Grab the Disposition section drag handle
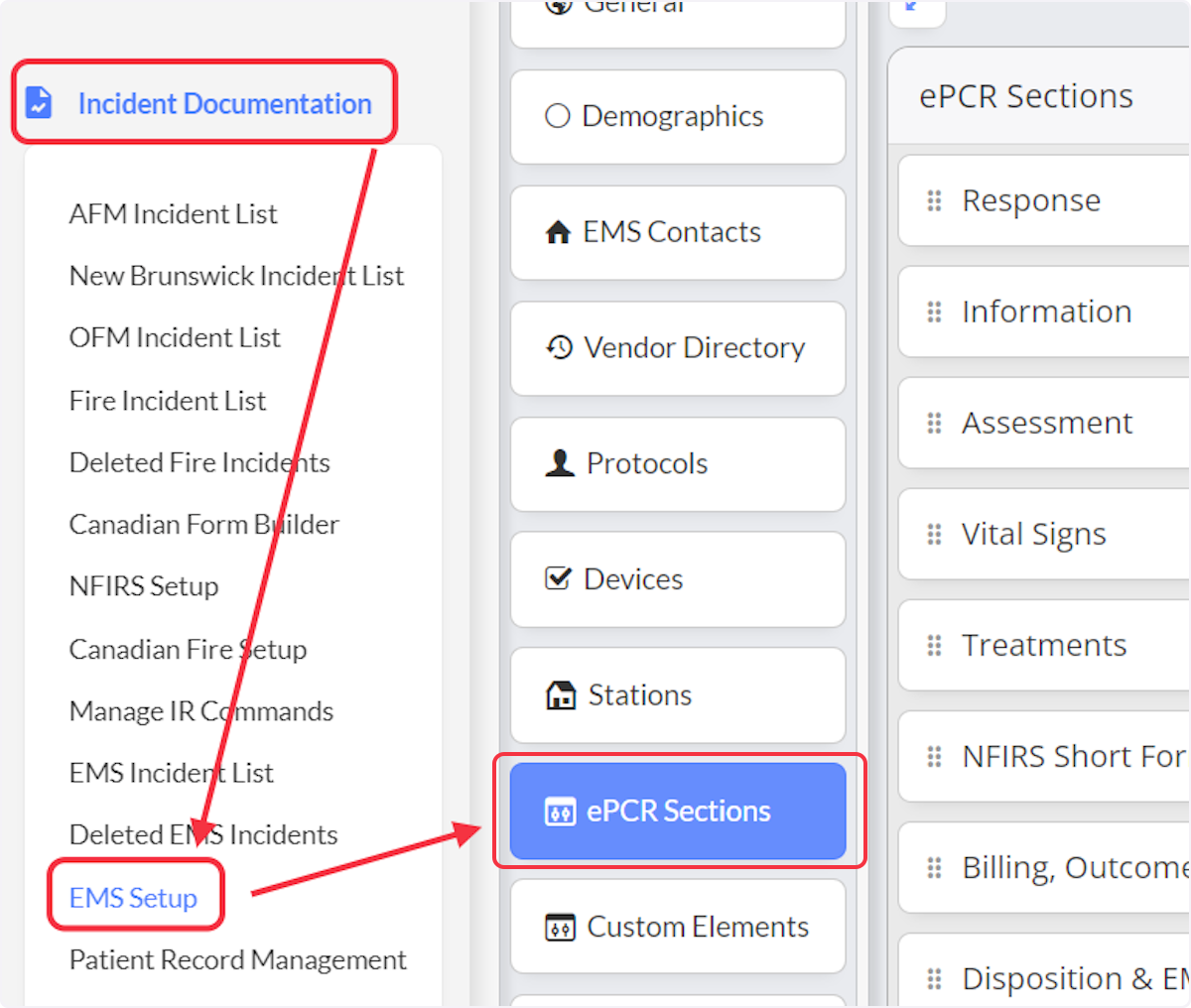1191x1008 pixels. pyautogui.click(x=934, y=978)
